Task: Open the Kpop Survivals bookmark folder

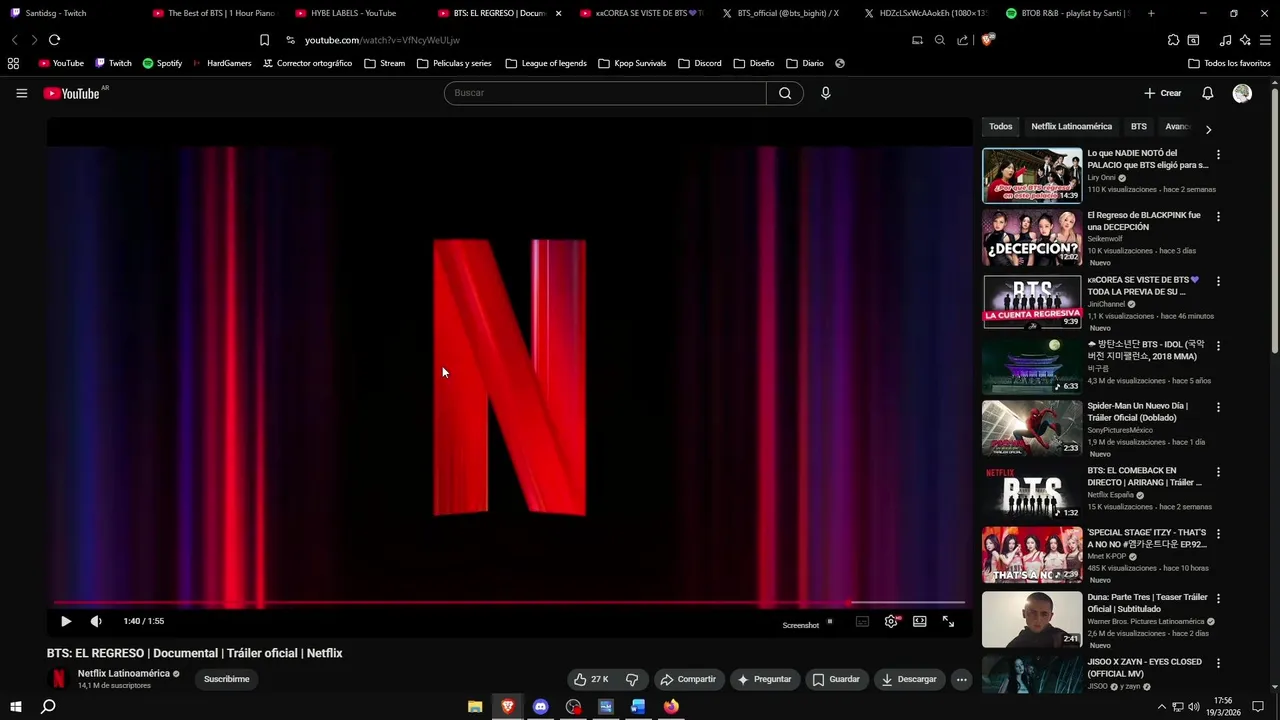Action: [x=632, y=63]
